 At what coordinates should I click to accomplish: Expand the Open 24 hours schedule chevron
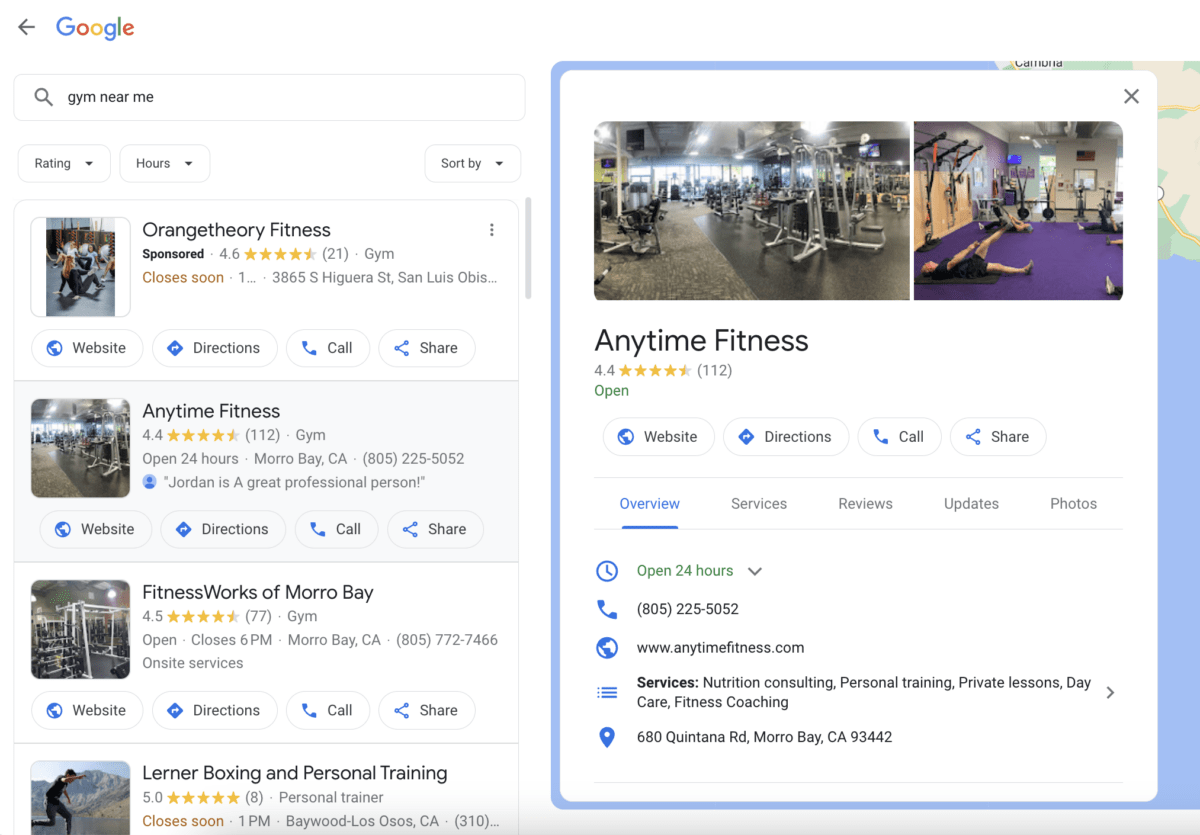755,571
